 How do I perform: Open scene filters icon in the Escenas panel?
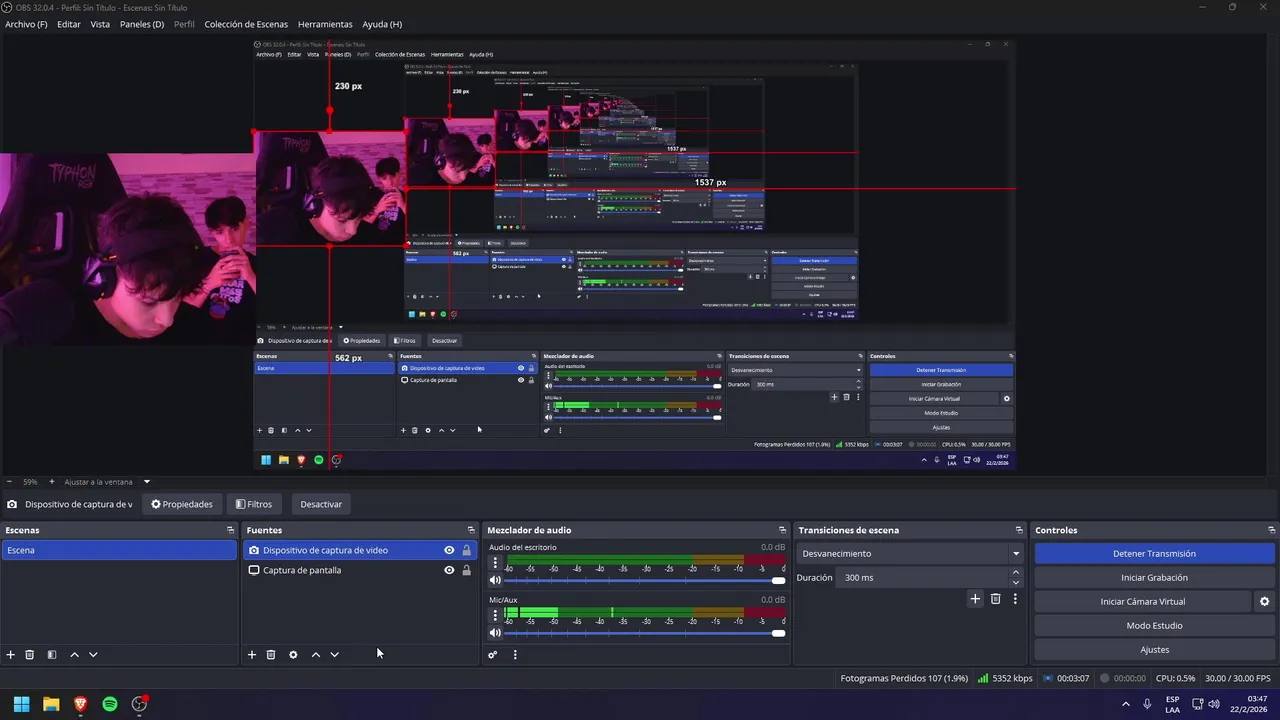tap(52, 655)
